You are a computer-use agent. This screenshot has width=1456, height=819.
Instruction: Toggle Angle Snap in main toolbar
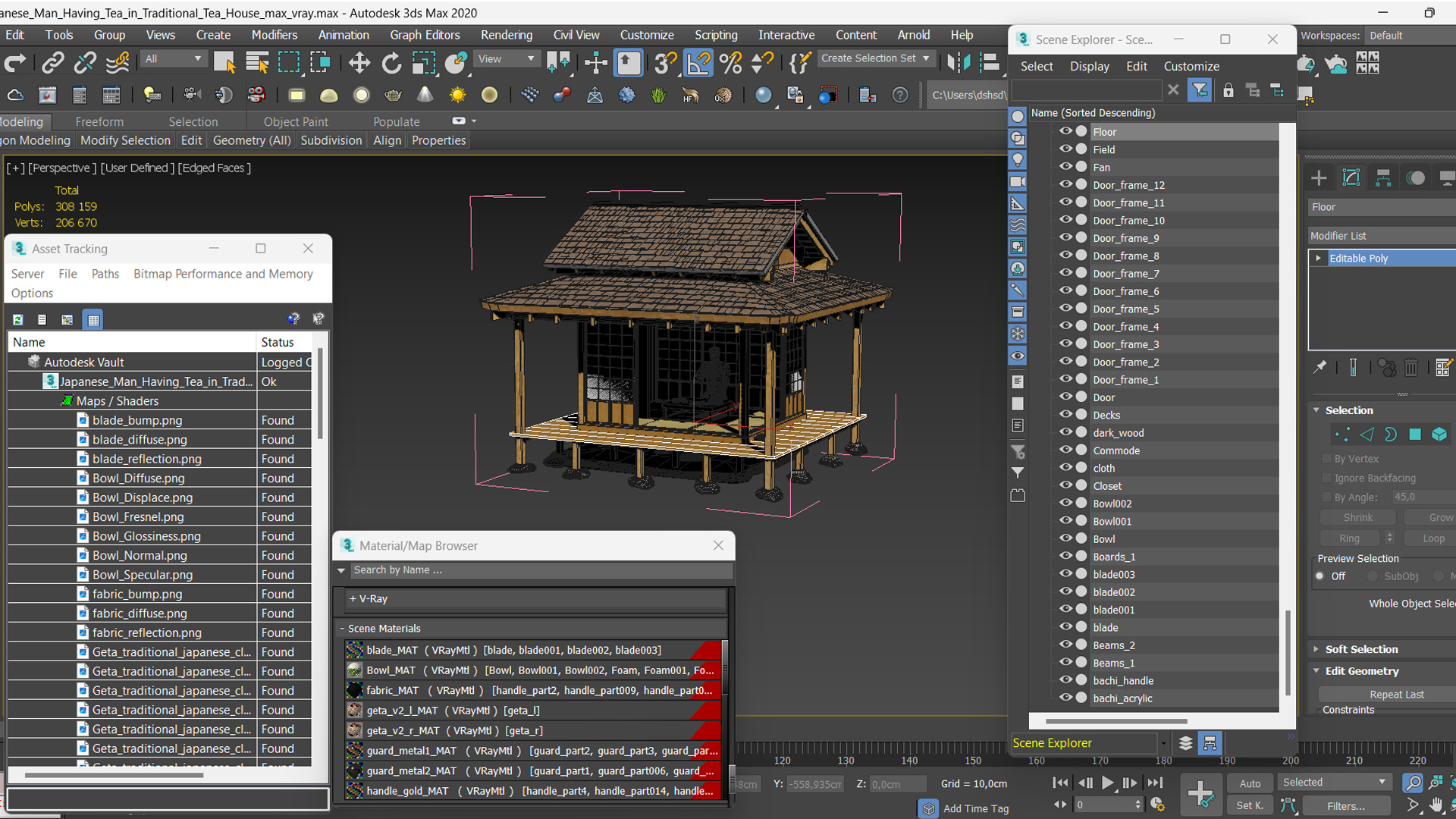point(698,63)
